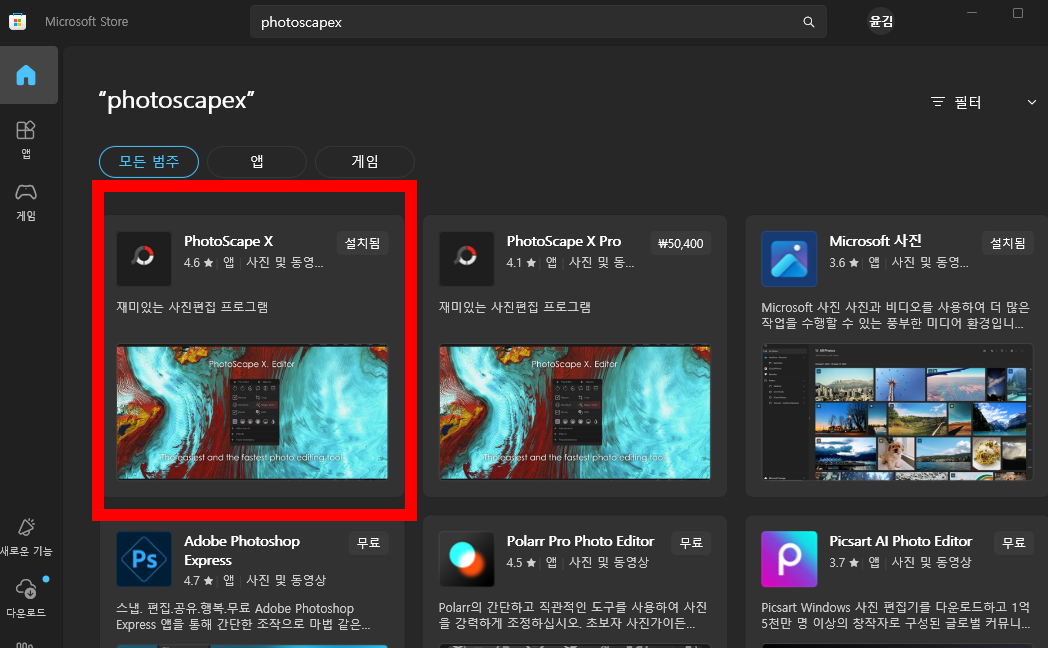Click the chevron next to 필터
This screenshot has height=648, width=1048.
tap(1031, 101)
